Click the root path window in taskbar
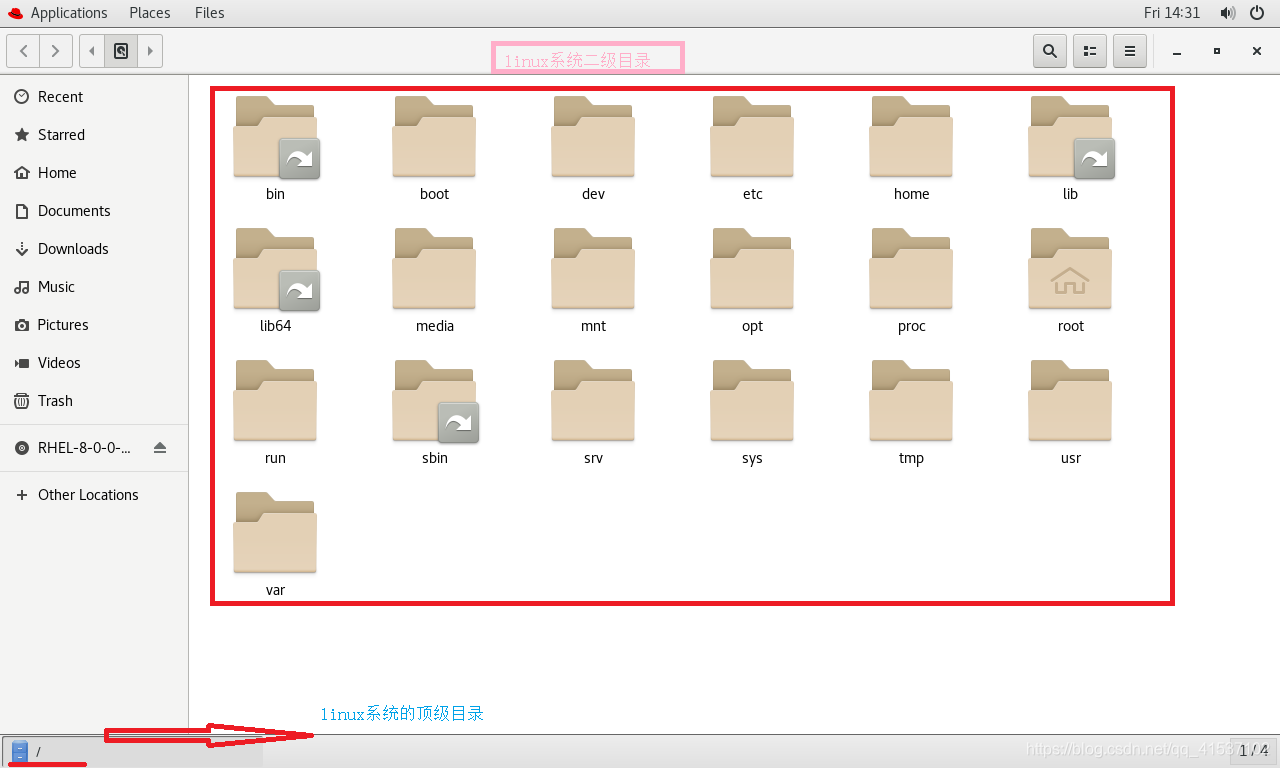1280x768 pixels. pyautogui.click(x=132, y=751)
